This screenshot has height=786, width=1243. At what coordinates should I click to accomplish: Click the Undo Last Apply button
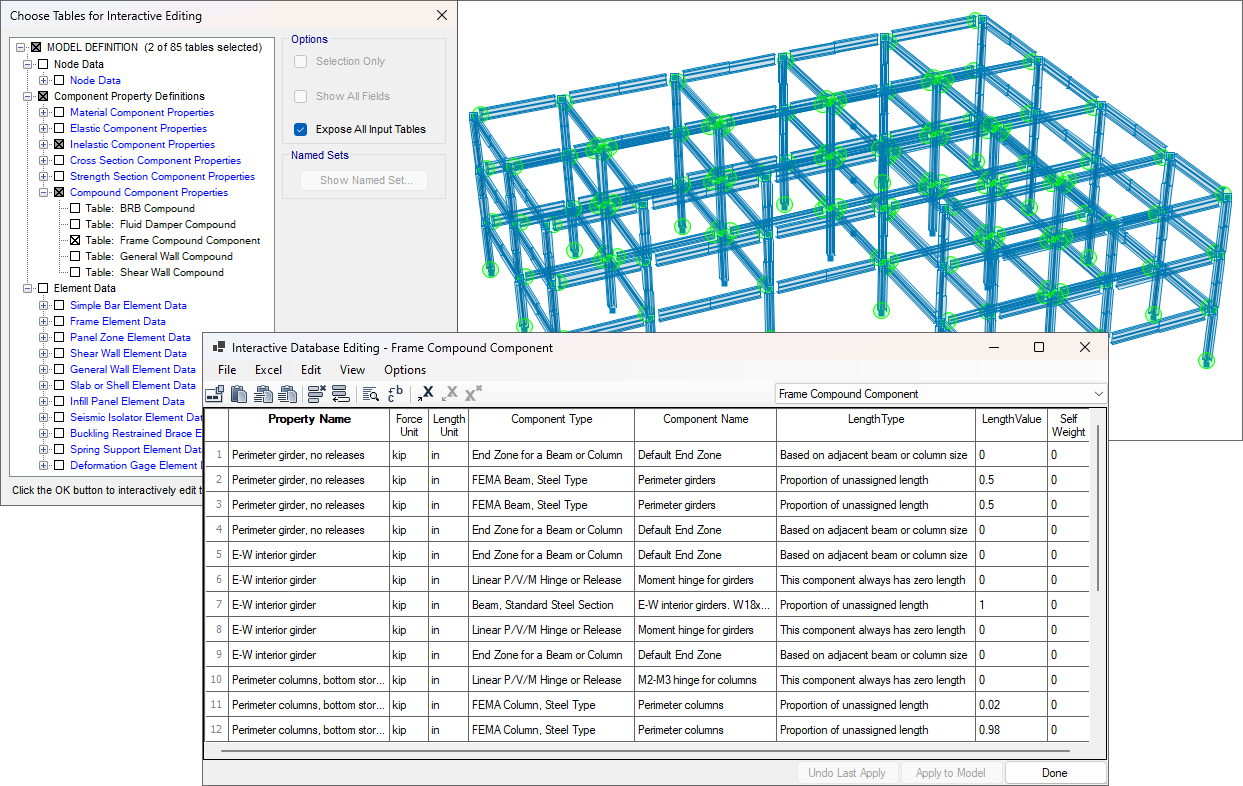coord(847,773)
